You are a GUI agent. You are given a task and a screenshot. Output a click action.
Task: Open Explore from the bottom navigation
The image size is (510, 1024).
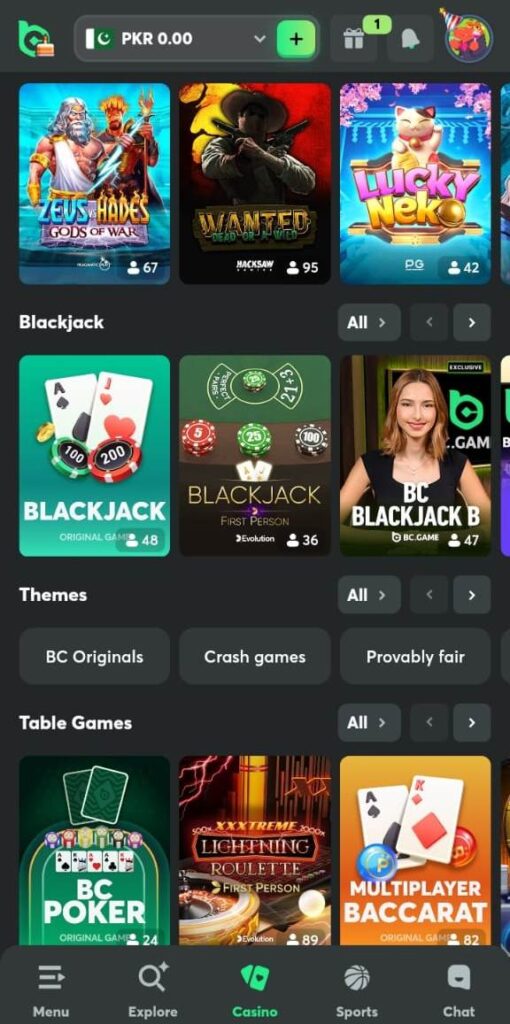153,990
